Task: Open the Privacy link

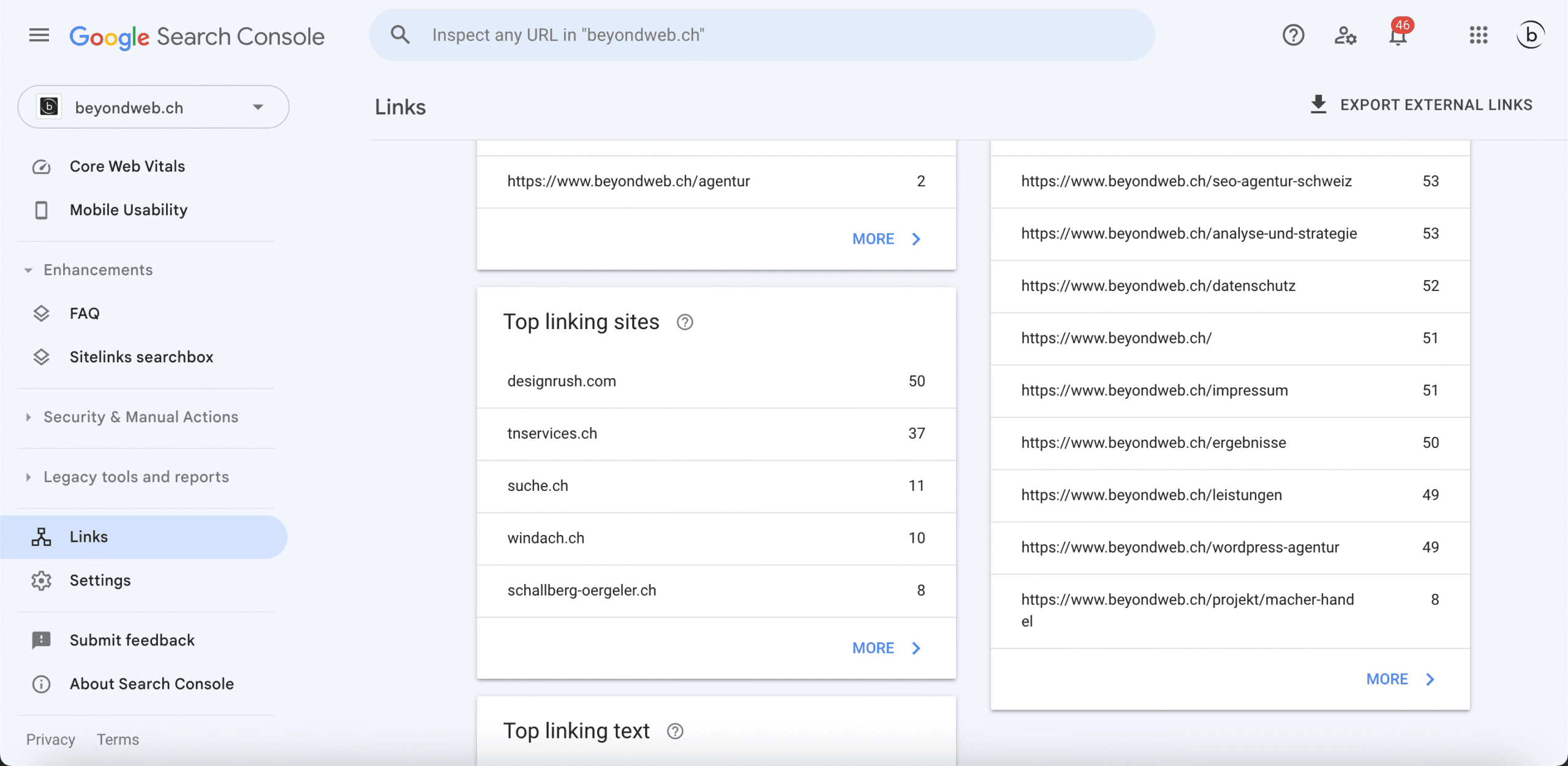Action: (x=50, y=740)
